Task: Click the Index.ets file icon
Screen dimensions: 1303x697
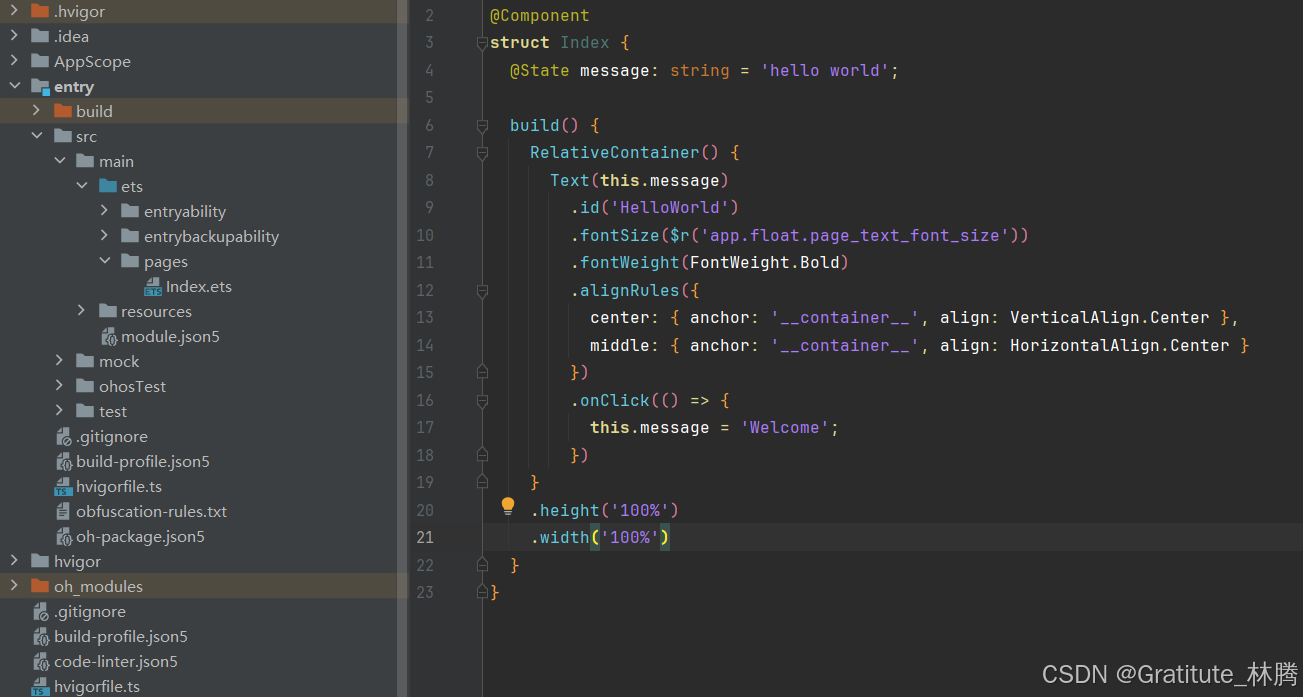Action: [153, 287]
